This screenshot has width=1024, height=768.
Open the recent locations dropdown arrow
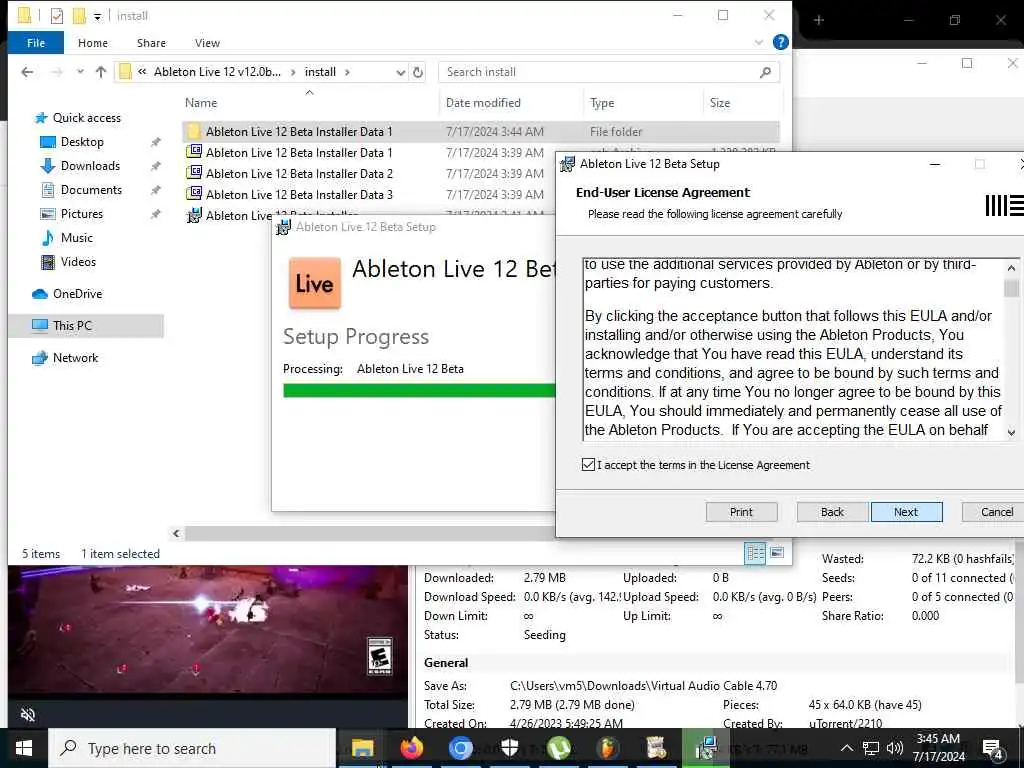[x=80, y=72]
